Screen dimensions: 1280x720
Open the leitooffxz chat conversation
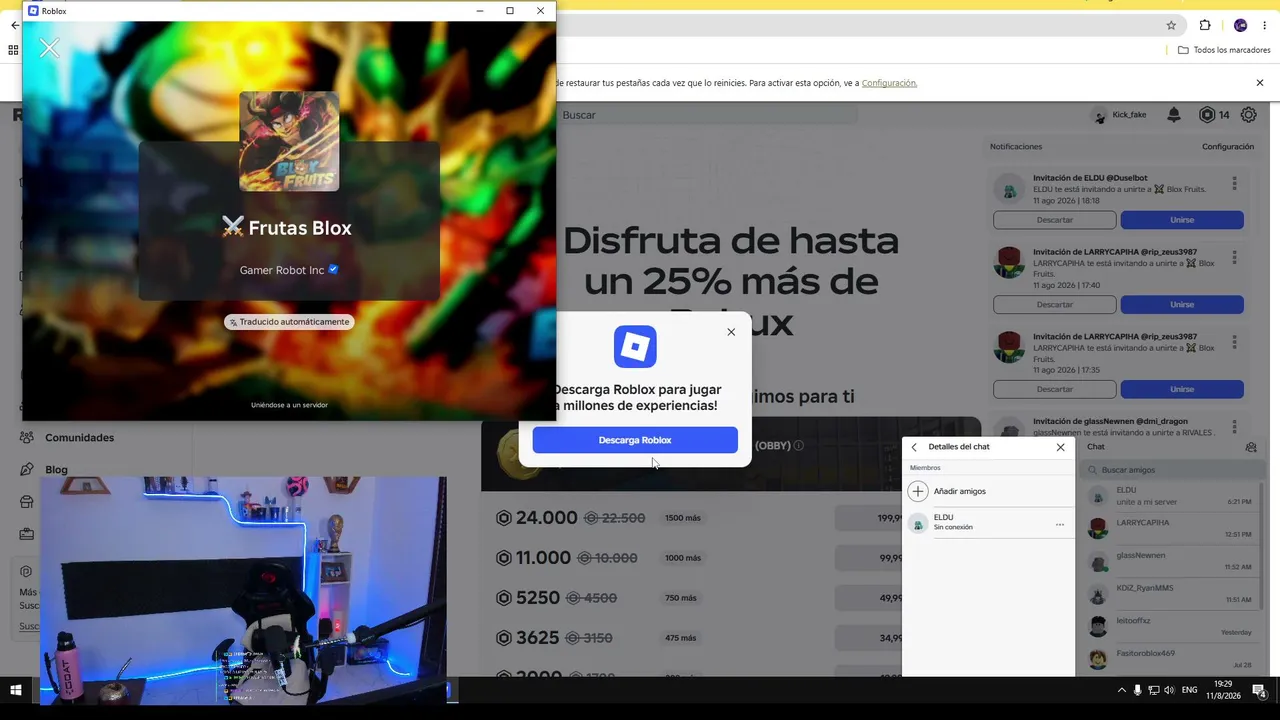pos(1169,626)
